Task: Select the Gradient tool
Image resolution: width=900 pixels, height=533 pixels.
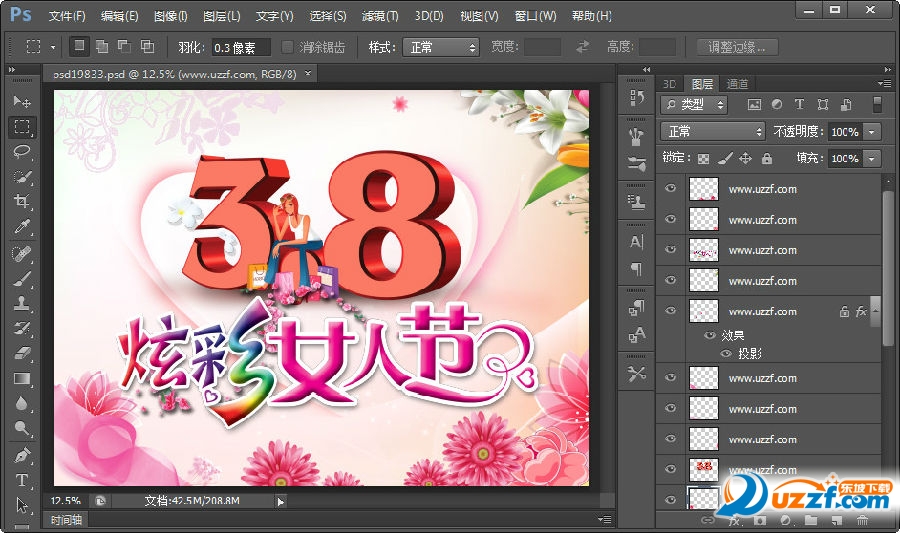Action: coord(22,379)
